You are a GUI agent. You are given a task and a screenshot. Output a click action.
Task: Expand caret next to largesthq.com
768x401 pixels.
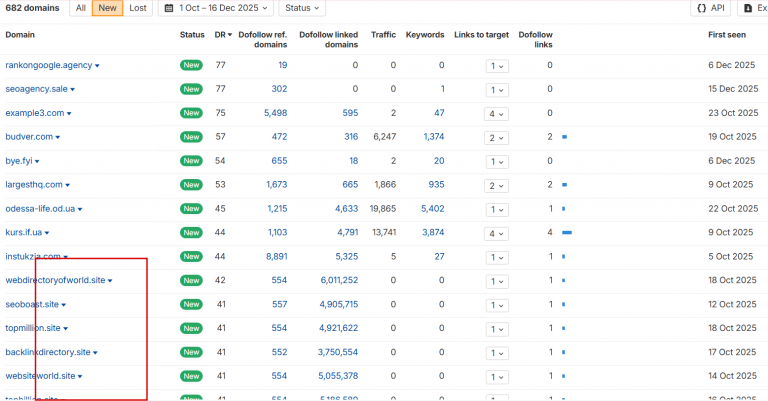coord(68,186)
